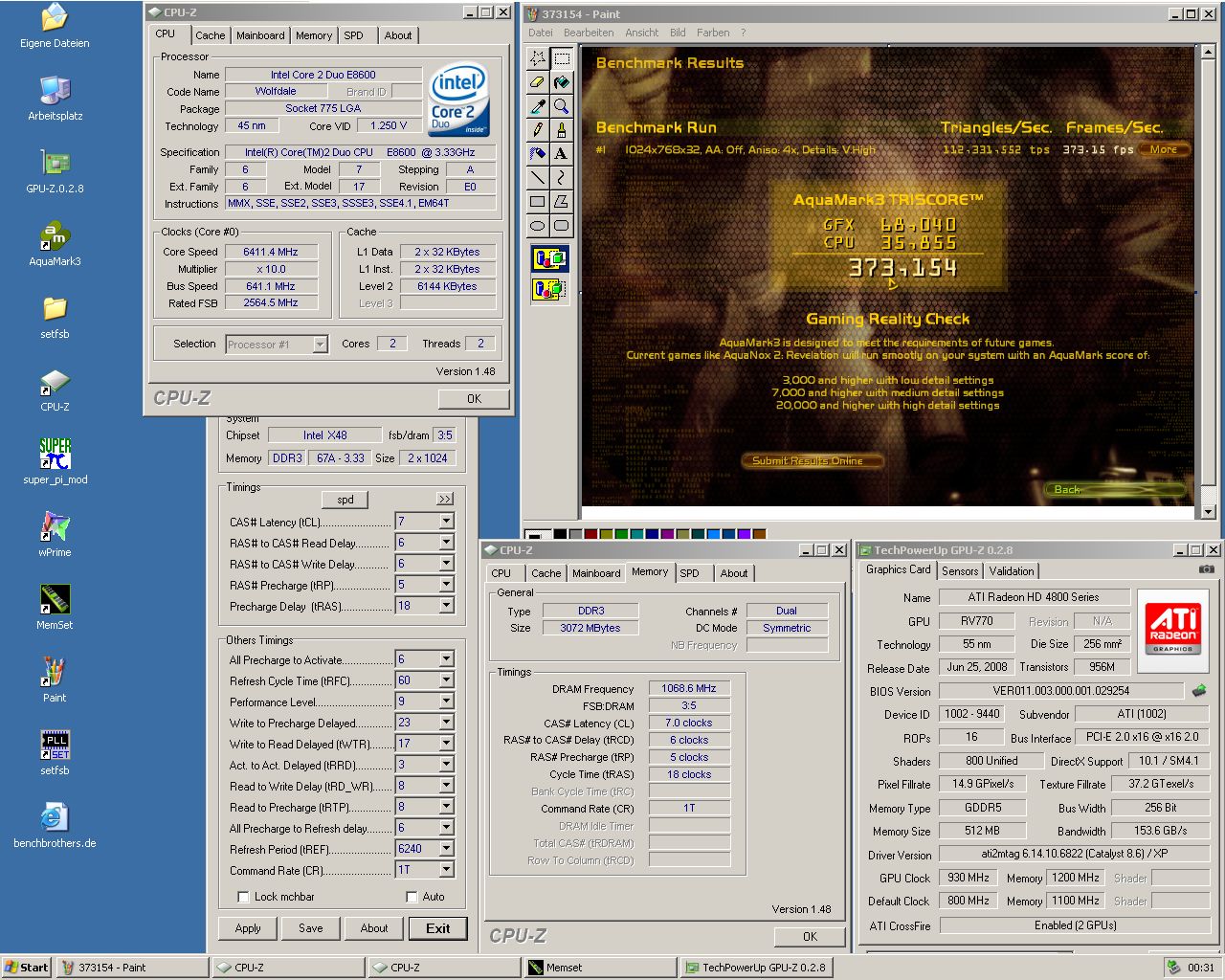Switch to the Sensors tab in GPU-Z
Image resolution: width=1225 pixels, height=980 pixels.
[x=960, y=571]
